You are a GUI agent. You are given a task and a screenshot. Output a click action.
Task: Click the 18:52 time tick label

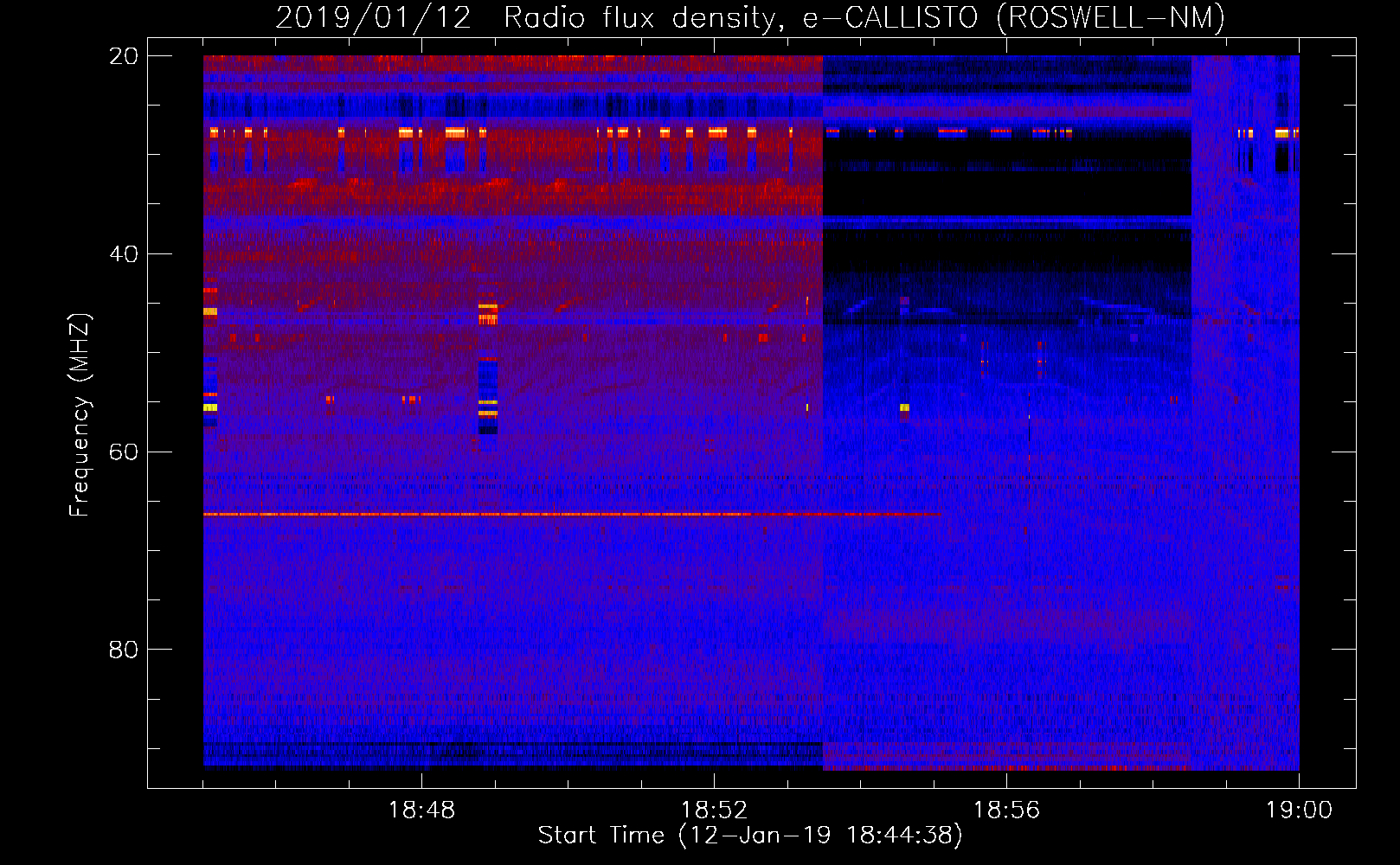click(x=714, y=811)
